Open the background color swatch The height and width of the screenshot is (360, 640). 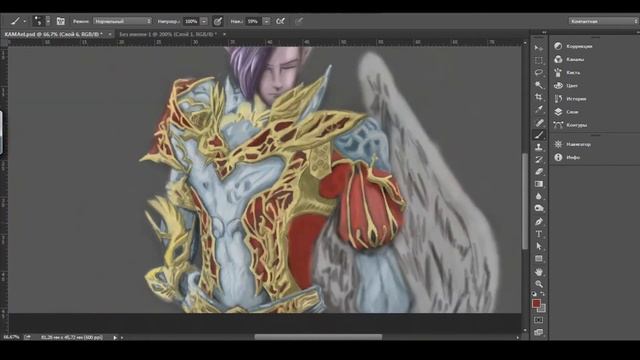[x=542, y=309]
